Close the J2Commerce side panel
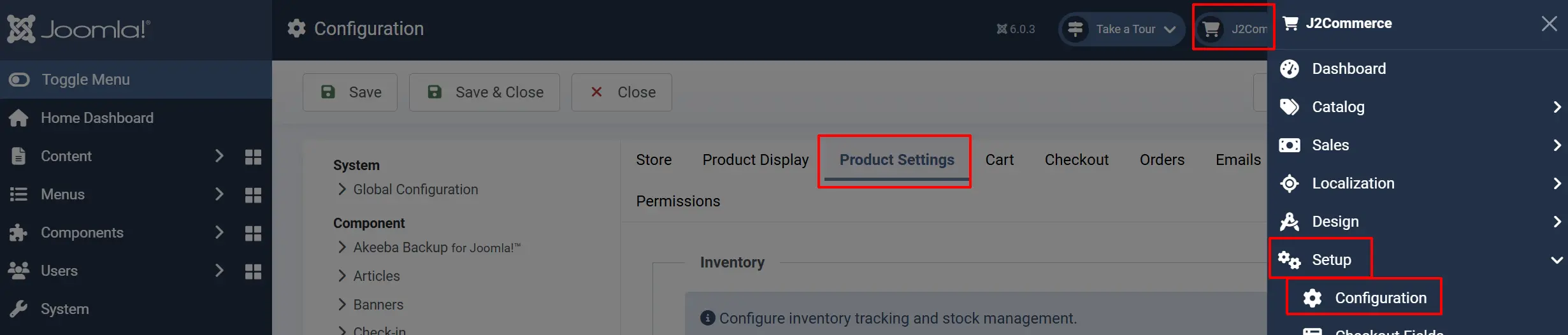The width and height of the screenshot is (1568, 335). (x=1549, y=24)
